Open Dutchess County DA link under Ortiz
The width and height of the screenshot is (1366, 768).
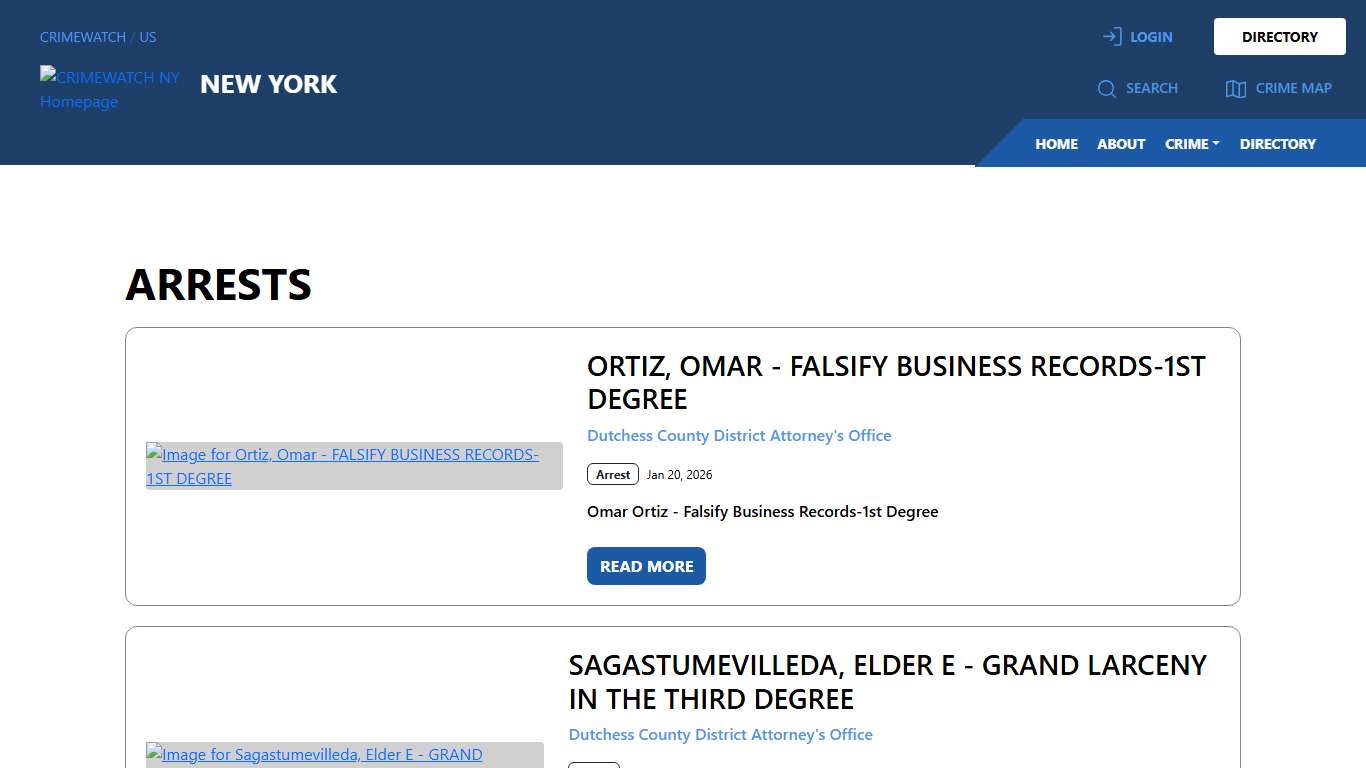739,436
